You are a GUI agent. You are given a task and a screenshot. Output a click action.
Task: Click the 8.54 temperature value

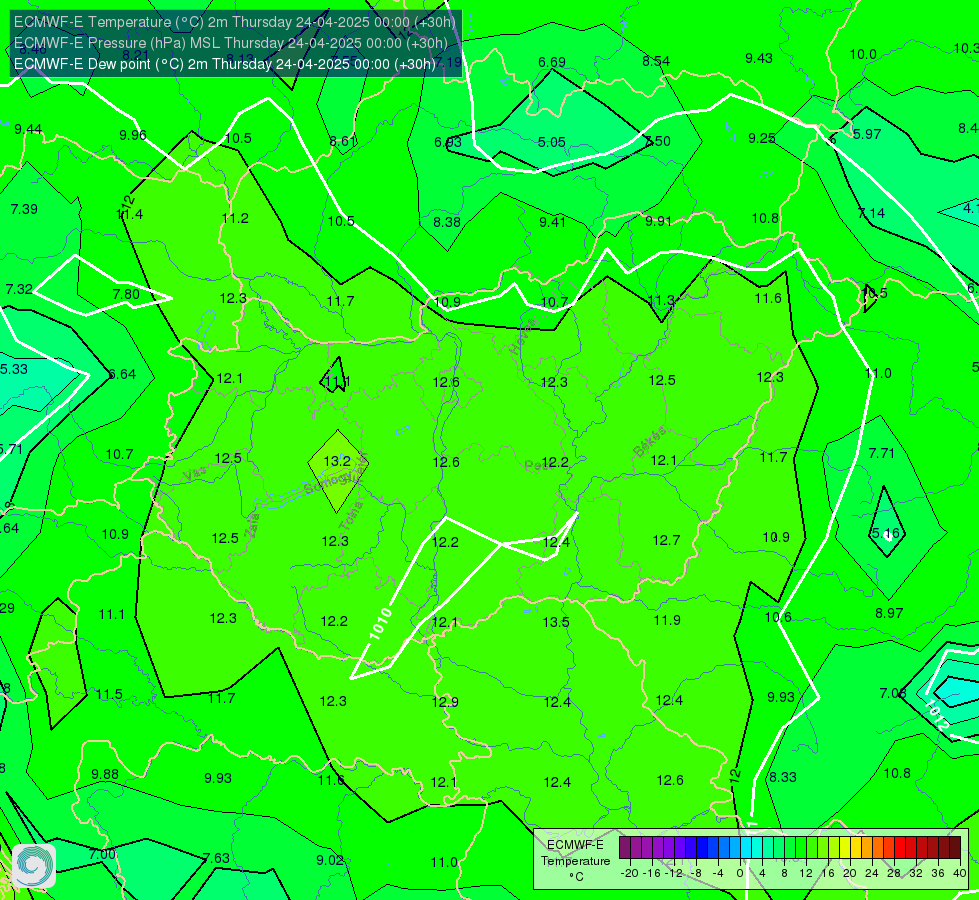pos(656,61)
